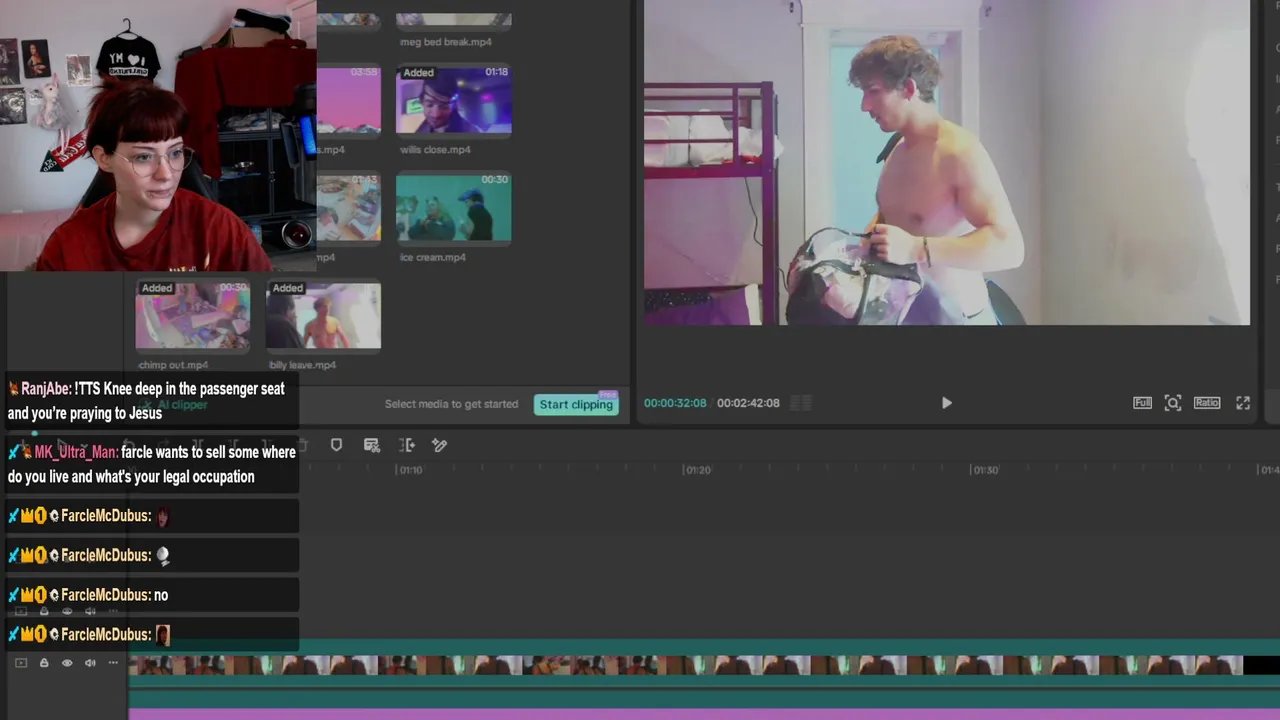The width and height of the screenshot is (1280, 720).
Task: Click the clip-edit icon right of the marker
Action: (x=372, y=445)
